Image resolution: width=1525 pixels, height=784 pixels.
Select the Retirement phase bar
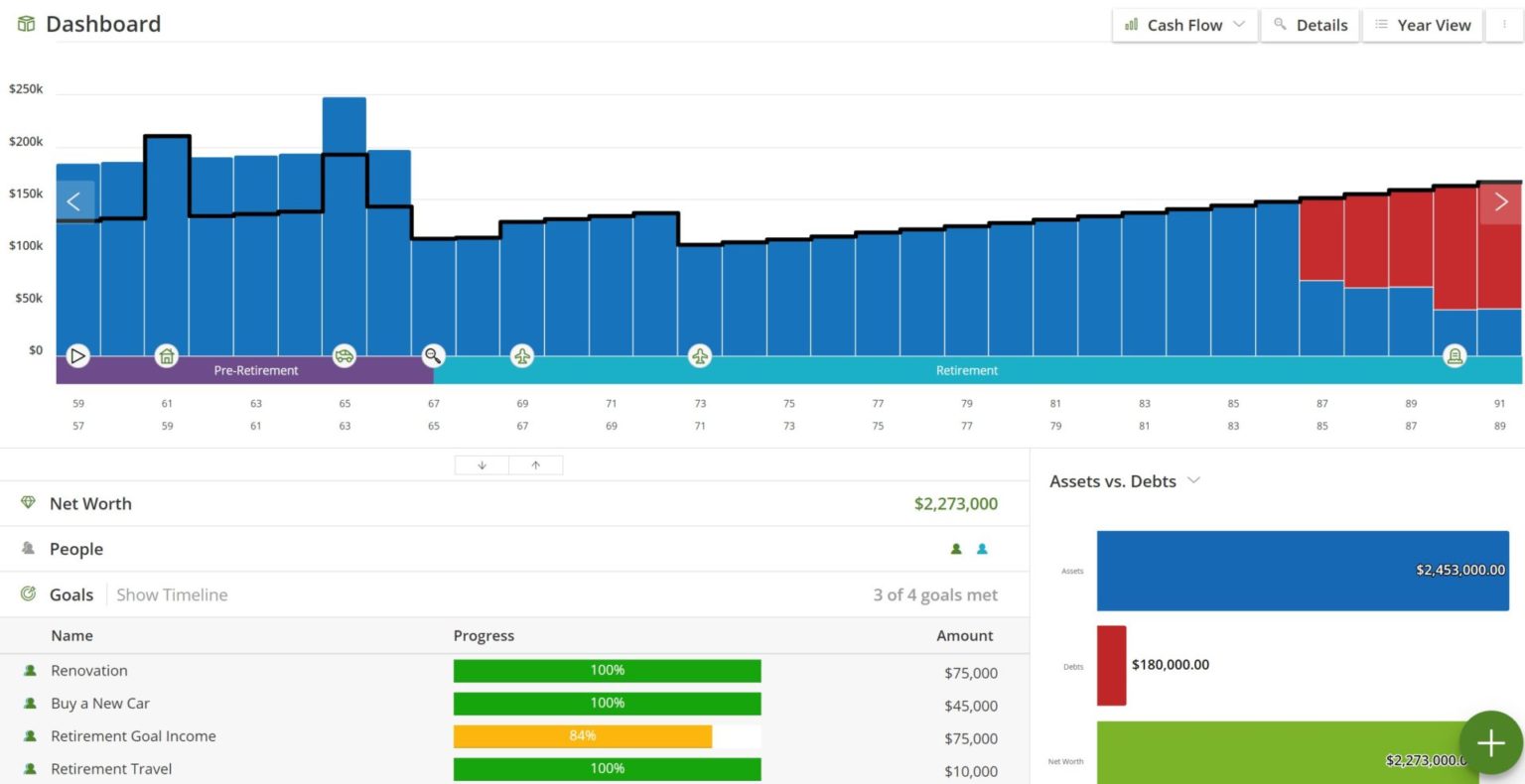coord(978,370)
